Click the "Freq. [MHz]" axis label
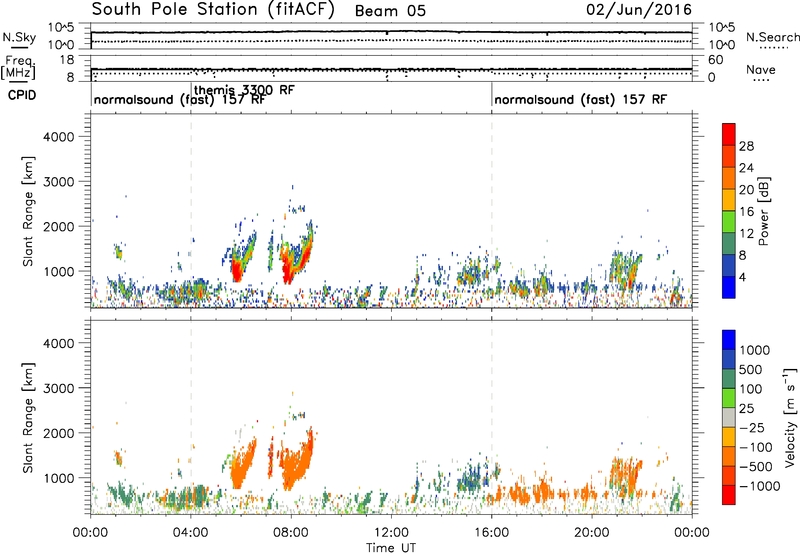This screenshot has height=554, width=800. coord(19,67)
